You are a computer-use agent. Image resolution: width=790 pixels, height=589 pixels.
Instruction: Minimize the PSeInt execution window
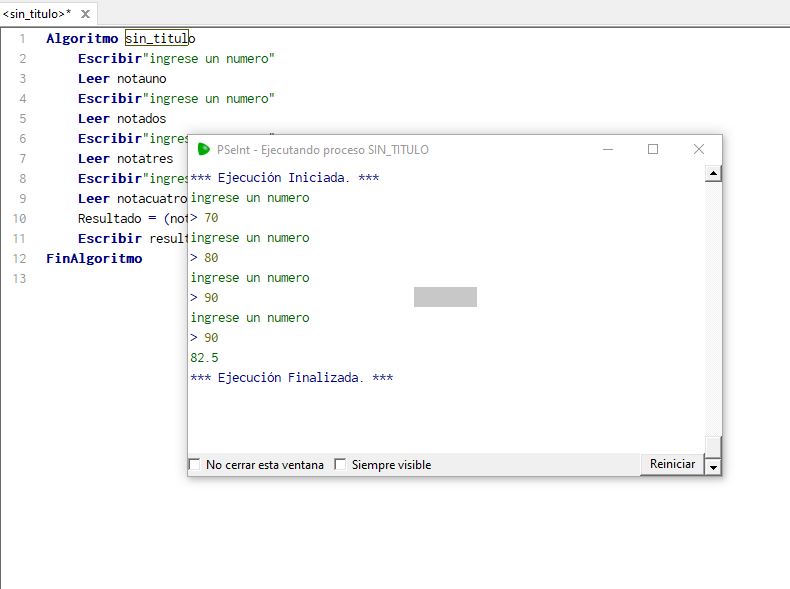[x=607, y=149]
